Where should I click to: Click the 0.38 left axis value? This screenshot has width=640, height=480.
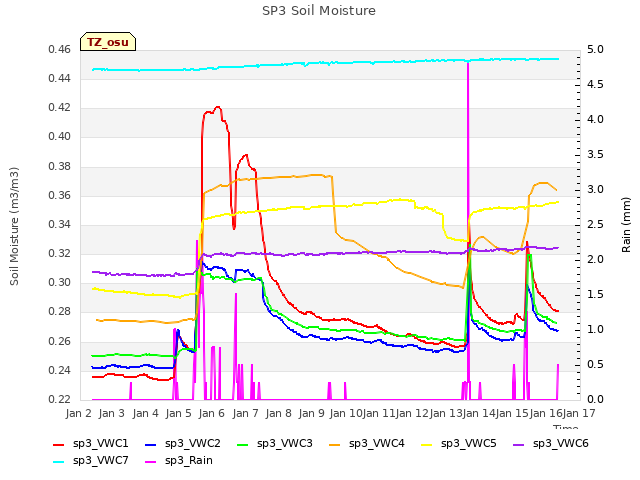coord(60,166)
